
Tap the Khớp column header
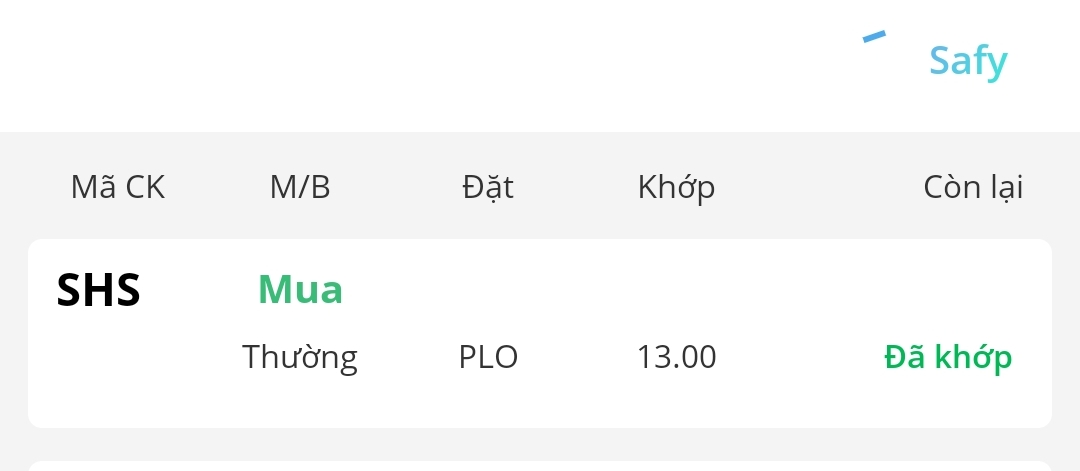(x=676, y=187)
